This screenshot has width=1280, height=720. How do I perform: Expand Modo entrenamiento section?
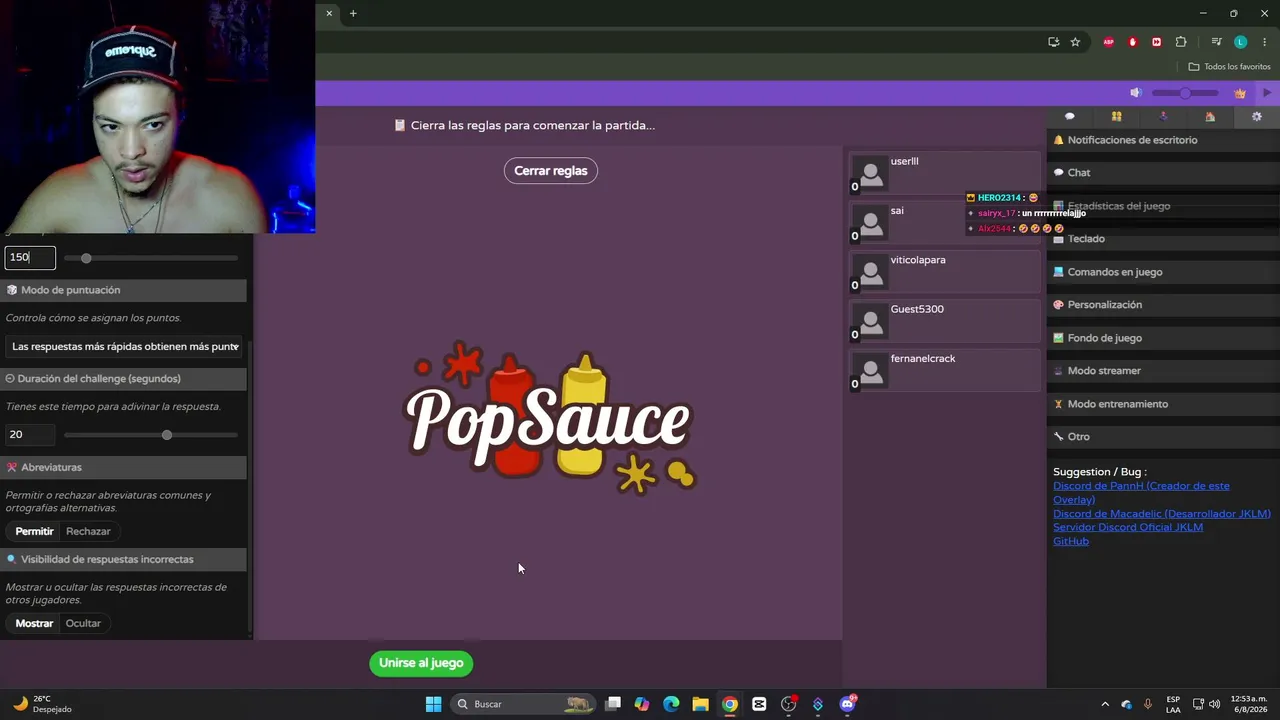[1163, 404]
